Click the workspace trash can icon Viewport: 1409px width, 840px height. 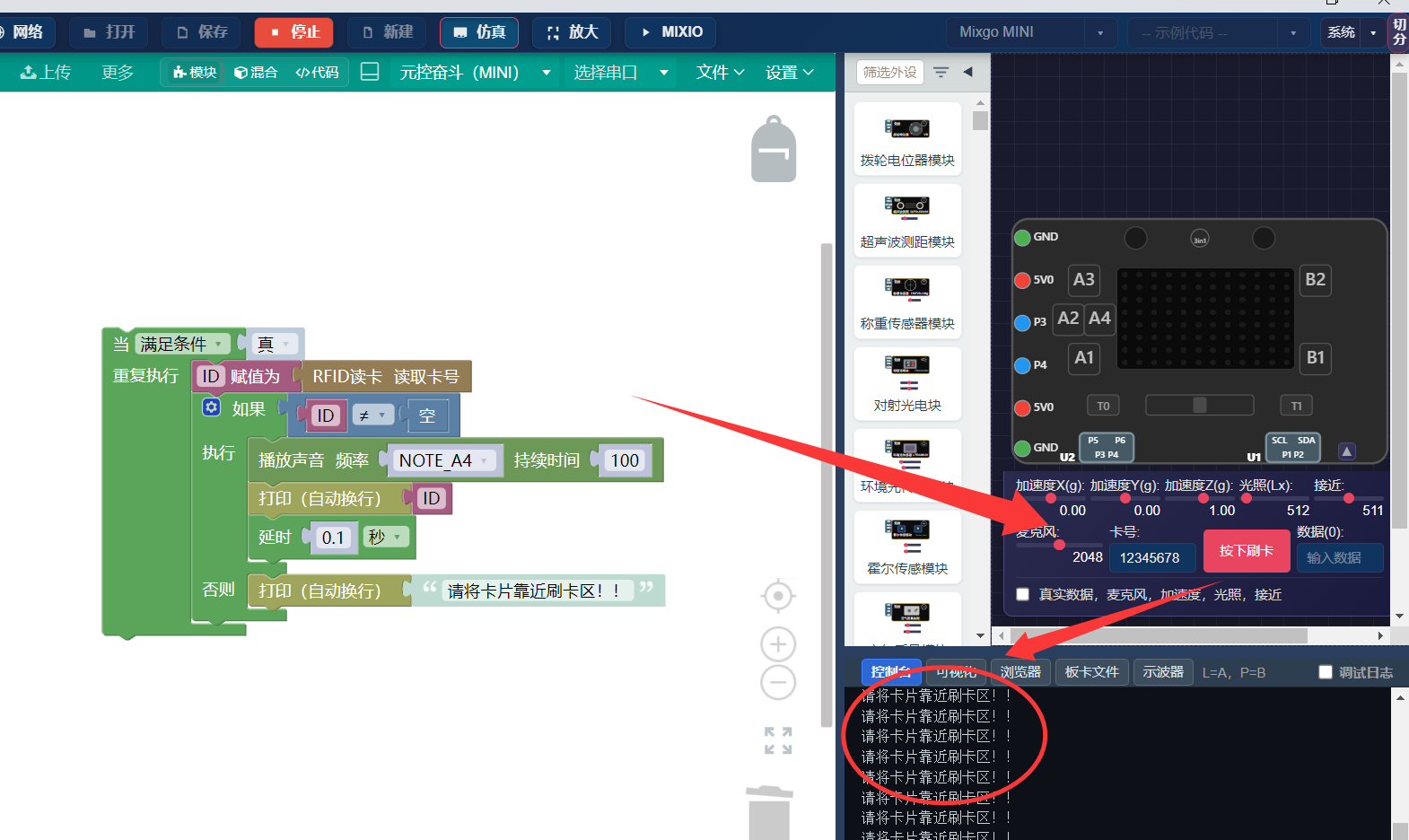769,812
